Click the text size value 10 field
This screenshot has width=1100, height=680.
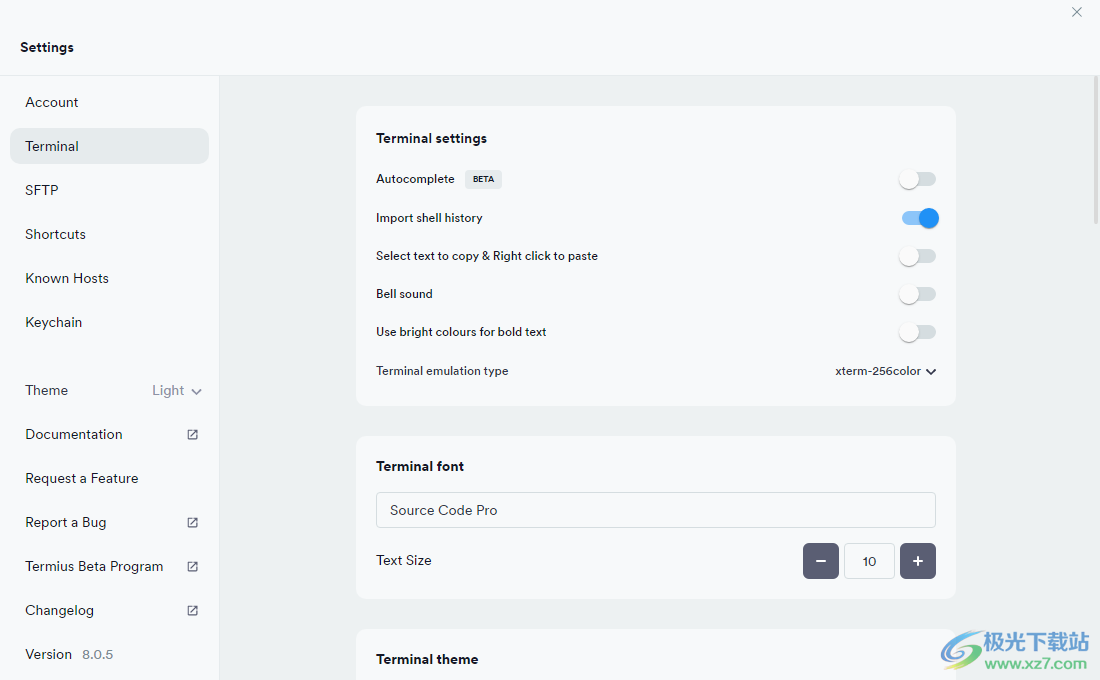tap(869, 561)
